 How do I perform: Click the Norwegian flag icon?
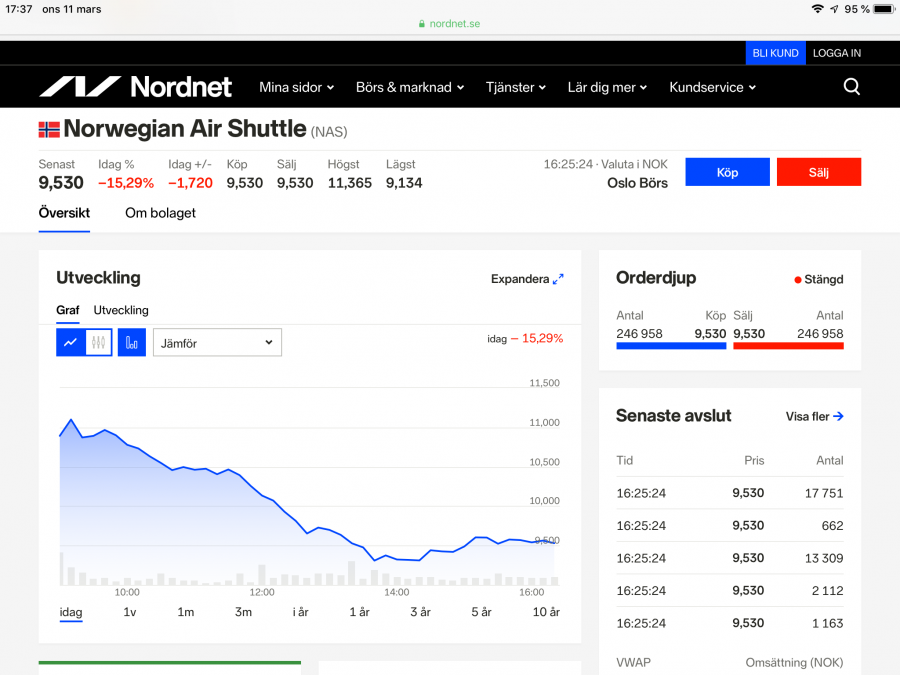pos(49,129)
